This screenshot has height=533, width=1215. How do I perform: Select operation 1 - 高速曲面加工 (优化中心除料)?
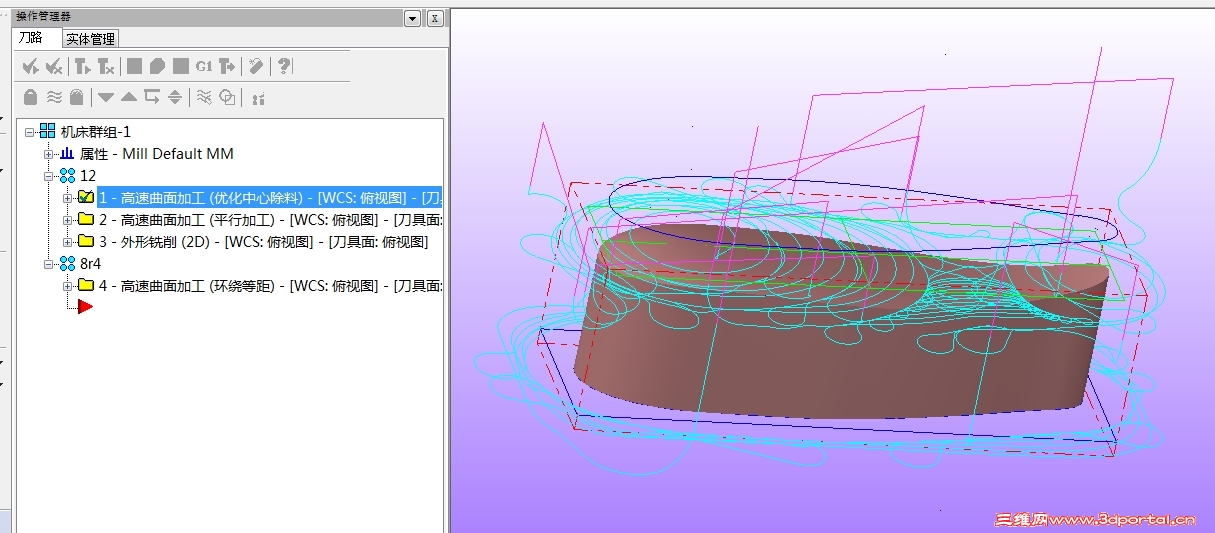click(x=270, y=198)
